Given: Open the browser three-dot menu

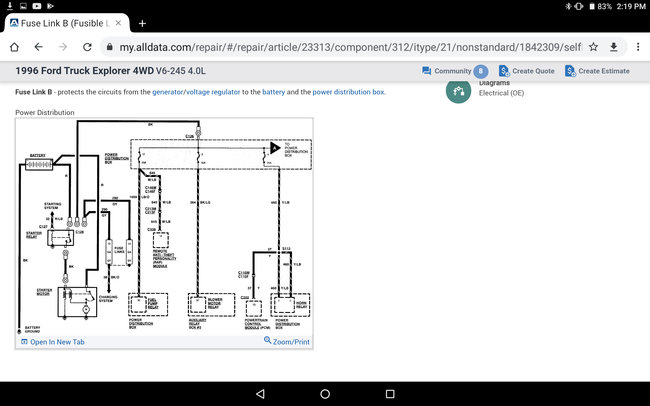Looking at the screenshot, I should pos(638,47).
